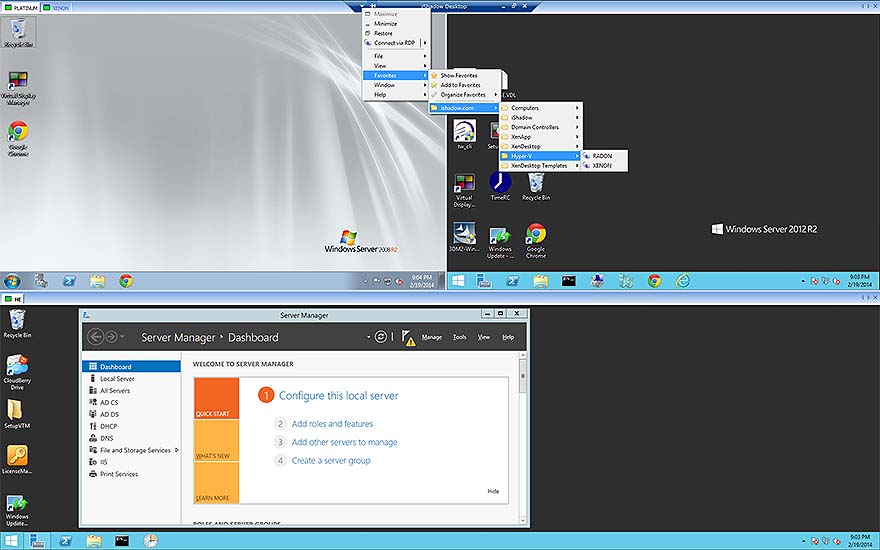Screen dimensions: 880x550
Task: Select Google Chrome shortcut on XENON desktop
Action: (536, 241)
